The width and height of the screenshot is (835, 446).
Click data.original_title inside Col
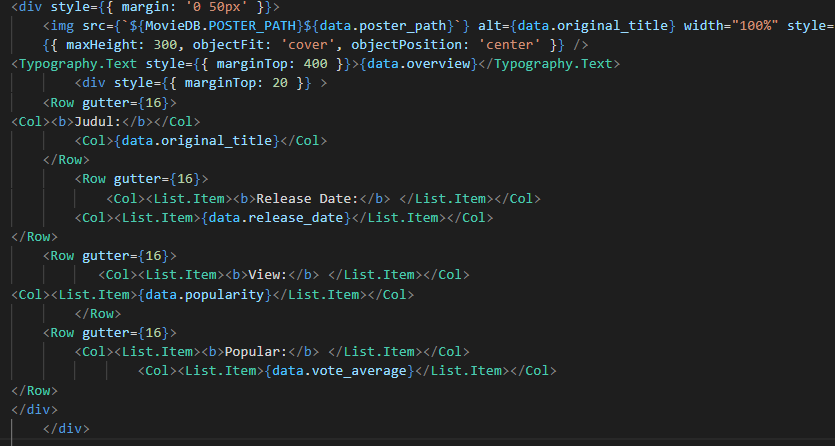(197, 141)
